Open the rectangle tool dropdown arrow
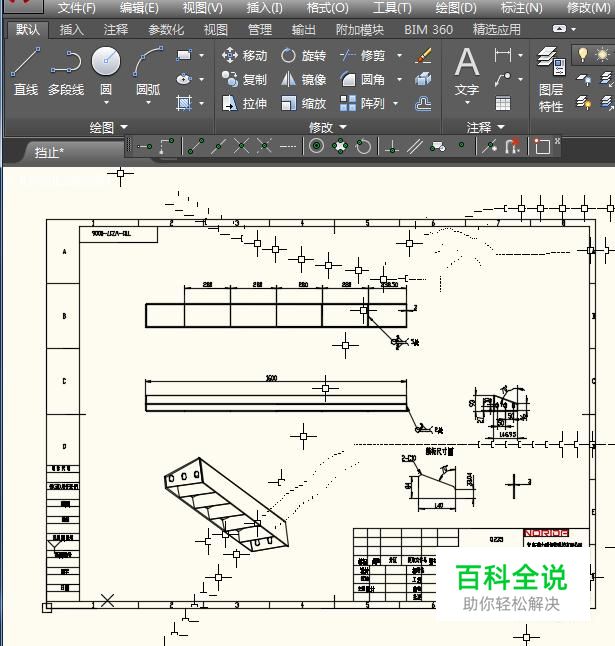This screenshot has width=615, height=646. (x=201, y=55)
